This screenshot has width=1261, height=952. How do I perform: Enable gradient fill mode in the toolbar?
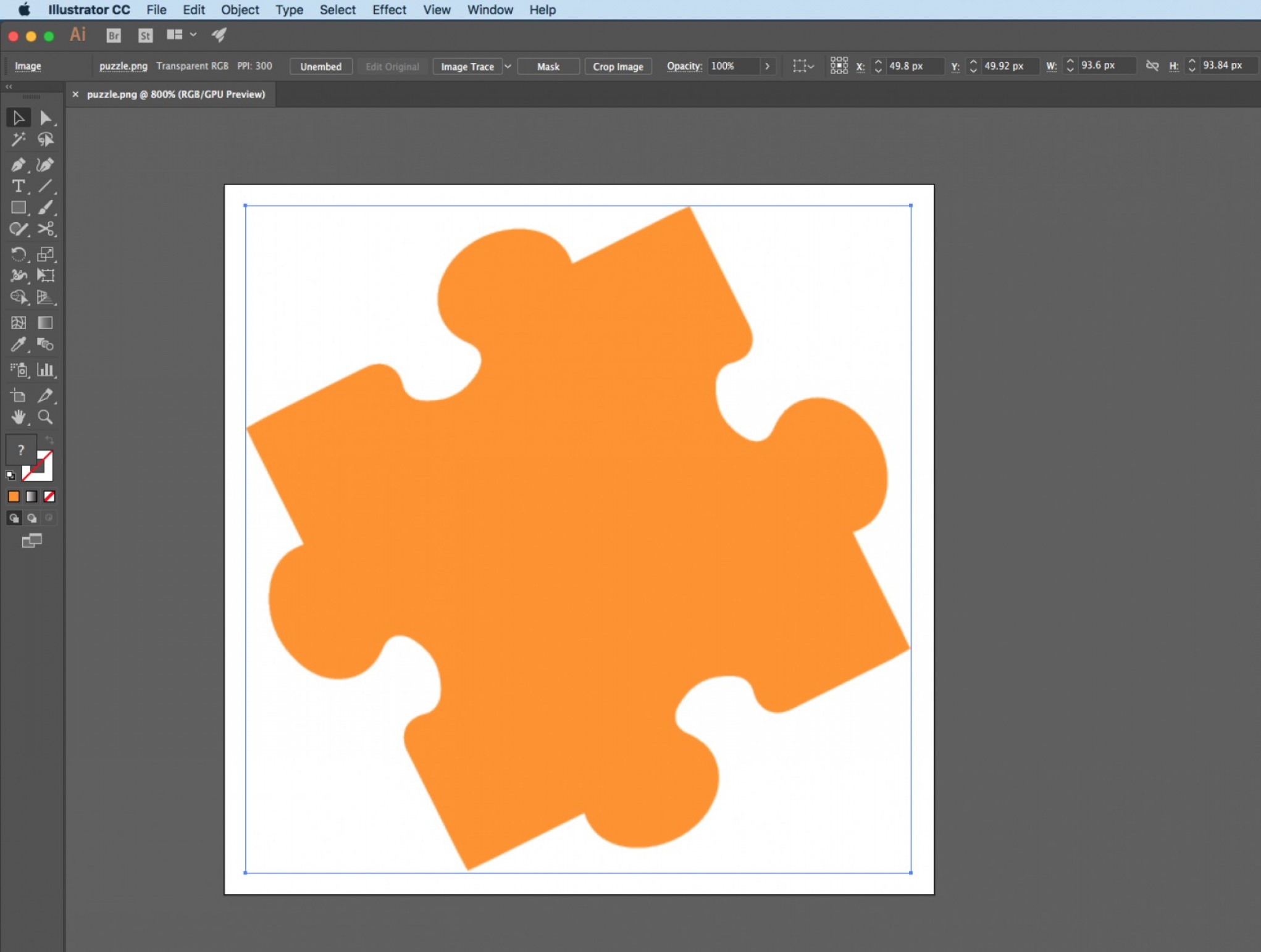[31, 496]
